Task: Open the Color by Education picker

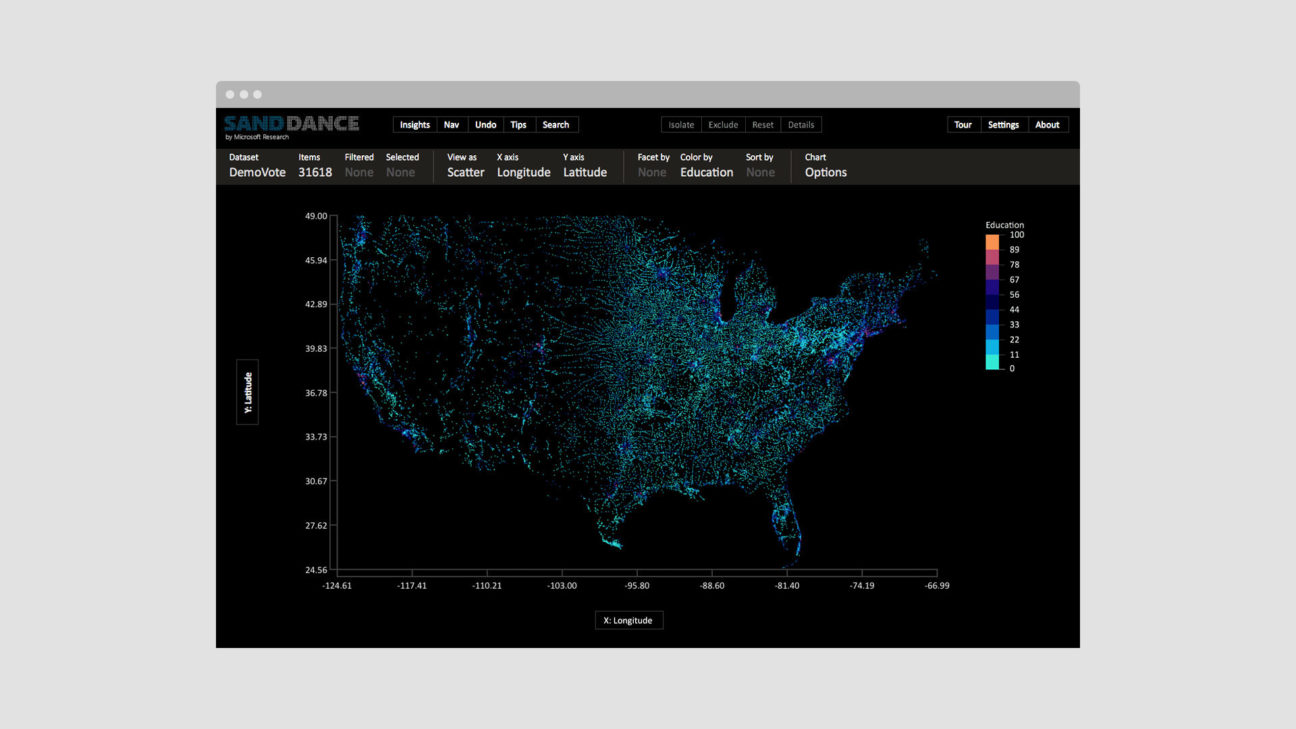Action: tap(706, 172)
